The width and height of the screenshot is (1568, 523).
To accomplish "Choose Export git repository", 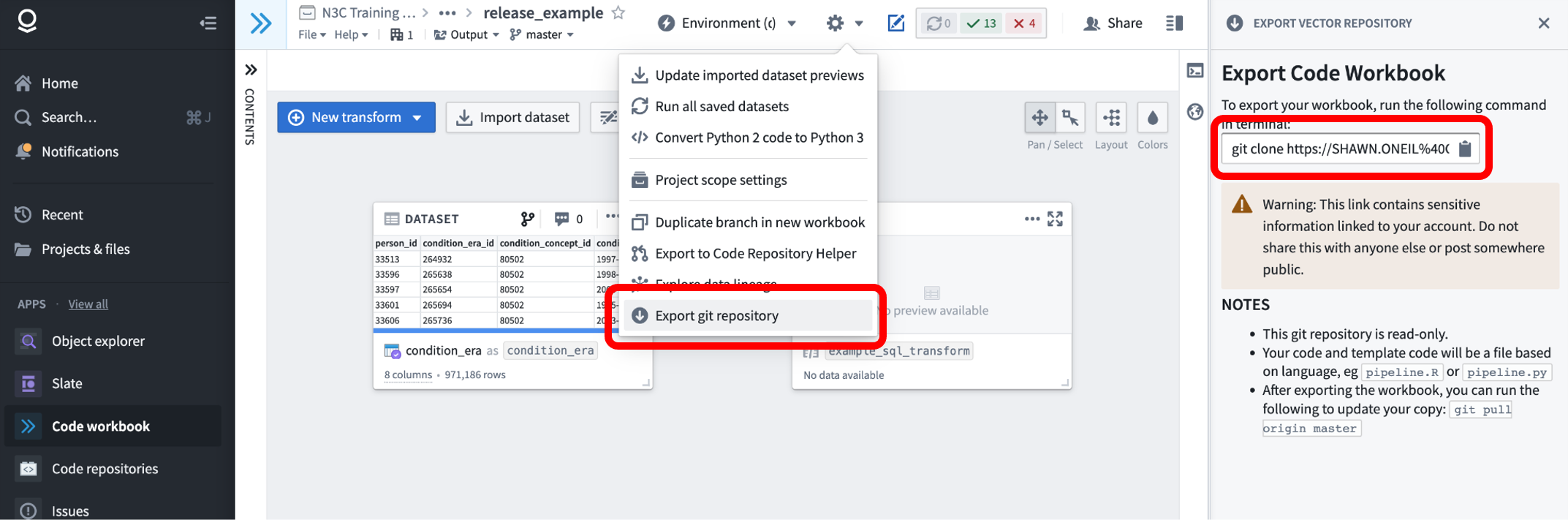I will pos(748,316).
